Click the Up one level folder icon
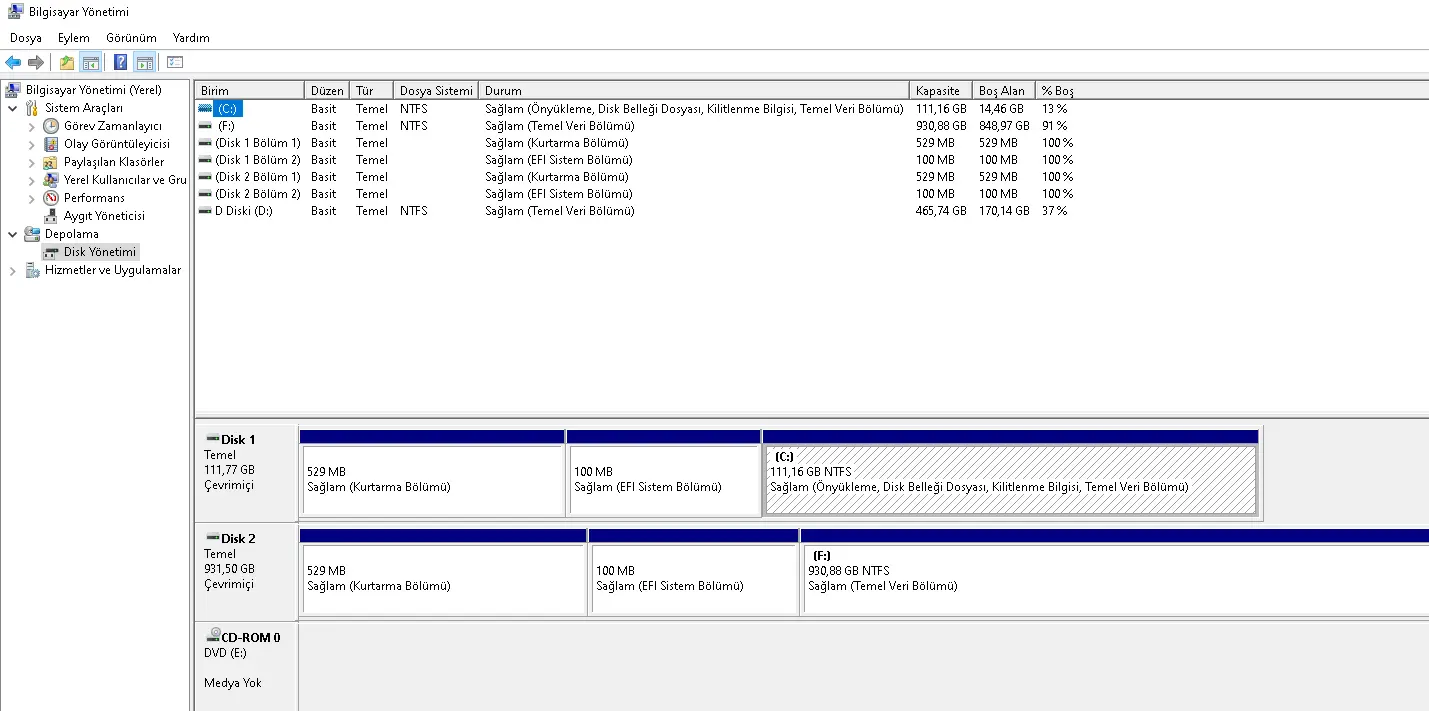The width and height of the screenshot is (1429, 711). point(67,62)
